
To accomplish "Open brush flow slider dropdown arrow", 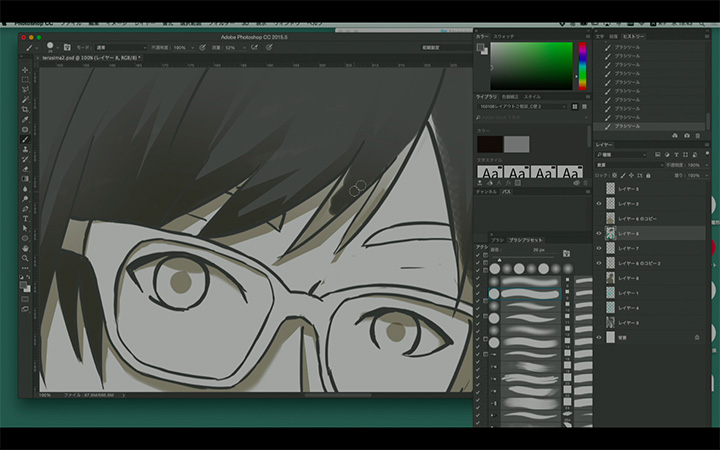I will 244,48.
